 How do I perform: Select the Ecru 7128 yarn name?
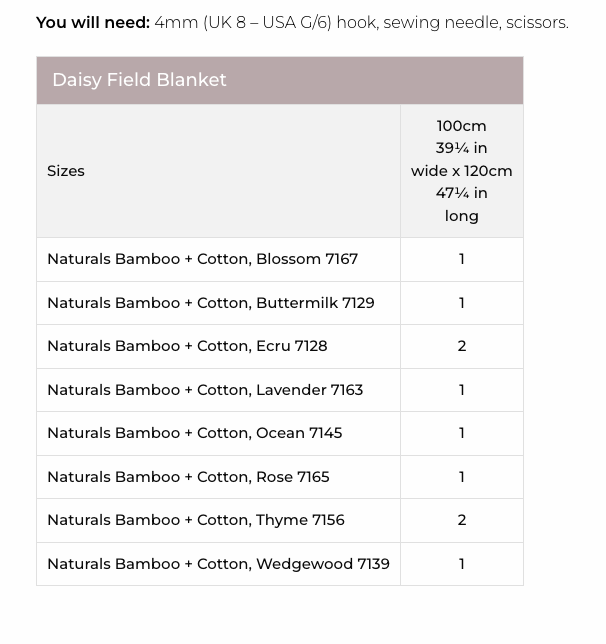(x=187, y=346)
